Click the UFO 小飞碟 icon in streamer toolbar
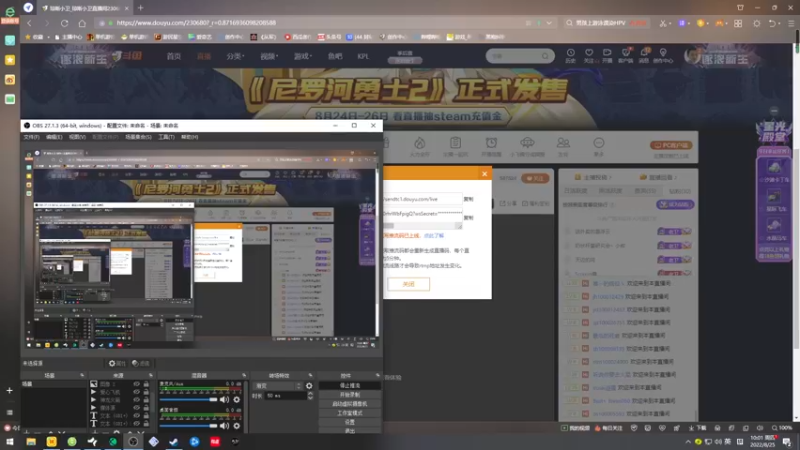This screenshot has width=800, height=450. coord(527,143)
